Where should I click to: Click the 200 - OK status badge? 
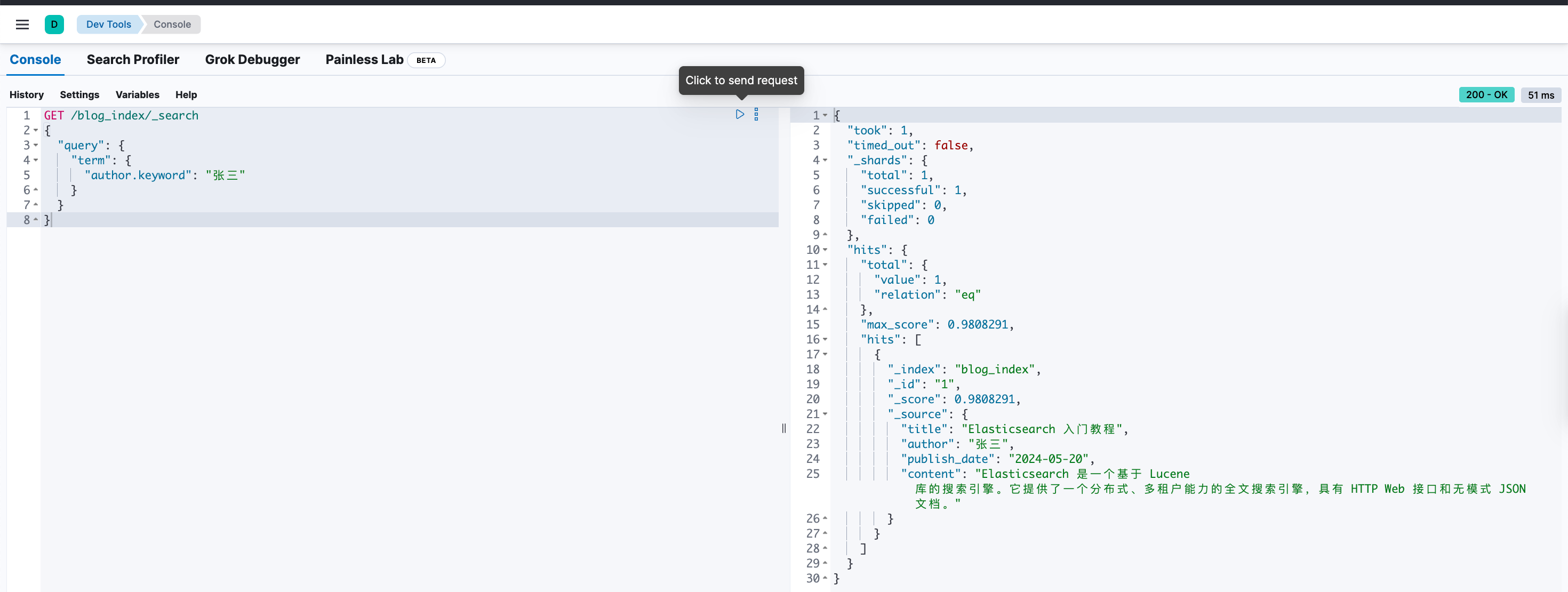point(1486,95)
